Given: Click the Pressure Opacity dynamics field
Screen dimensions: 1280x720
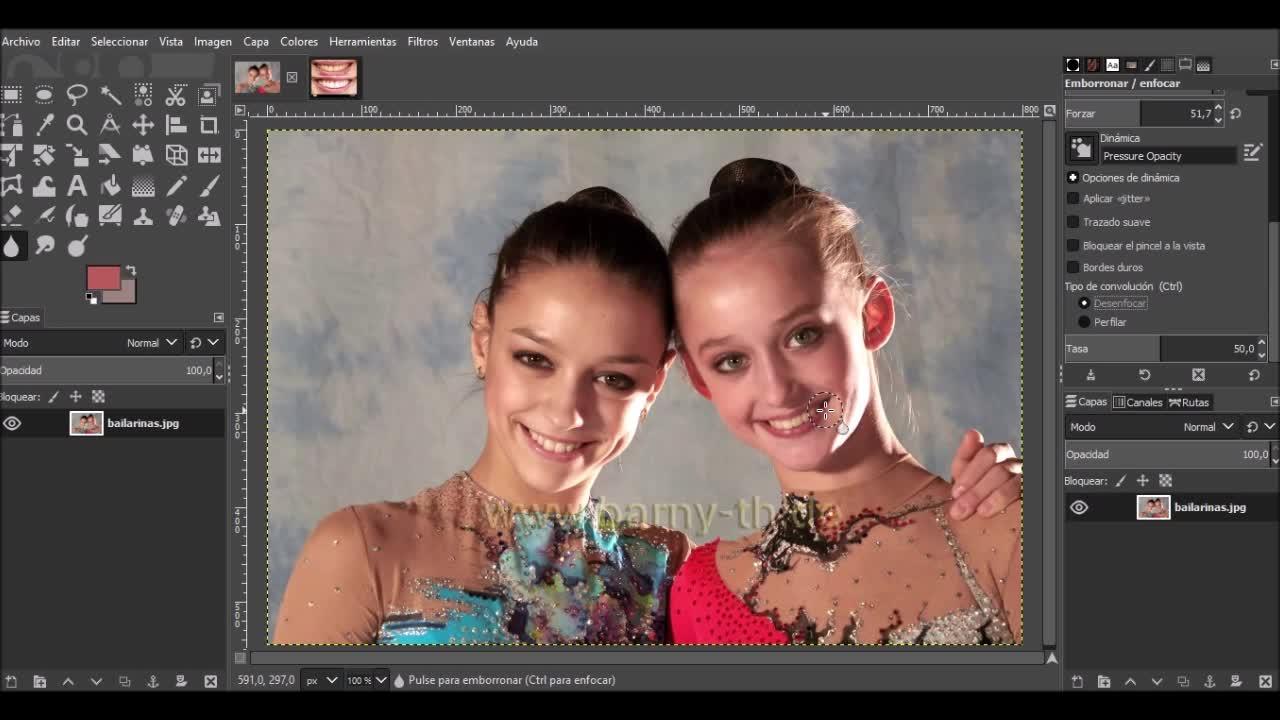Looking at the screenshot, I should click(1167, 156).
